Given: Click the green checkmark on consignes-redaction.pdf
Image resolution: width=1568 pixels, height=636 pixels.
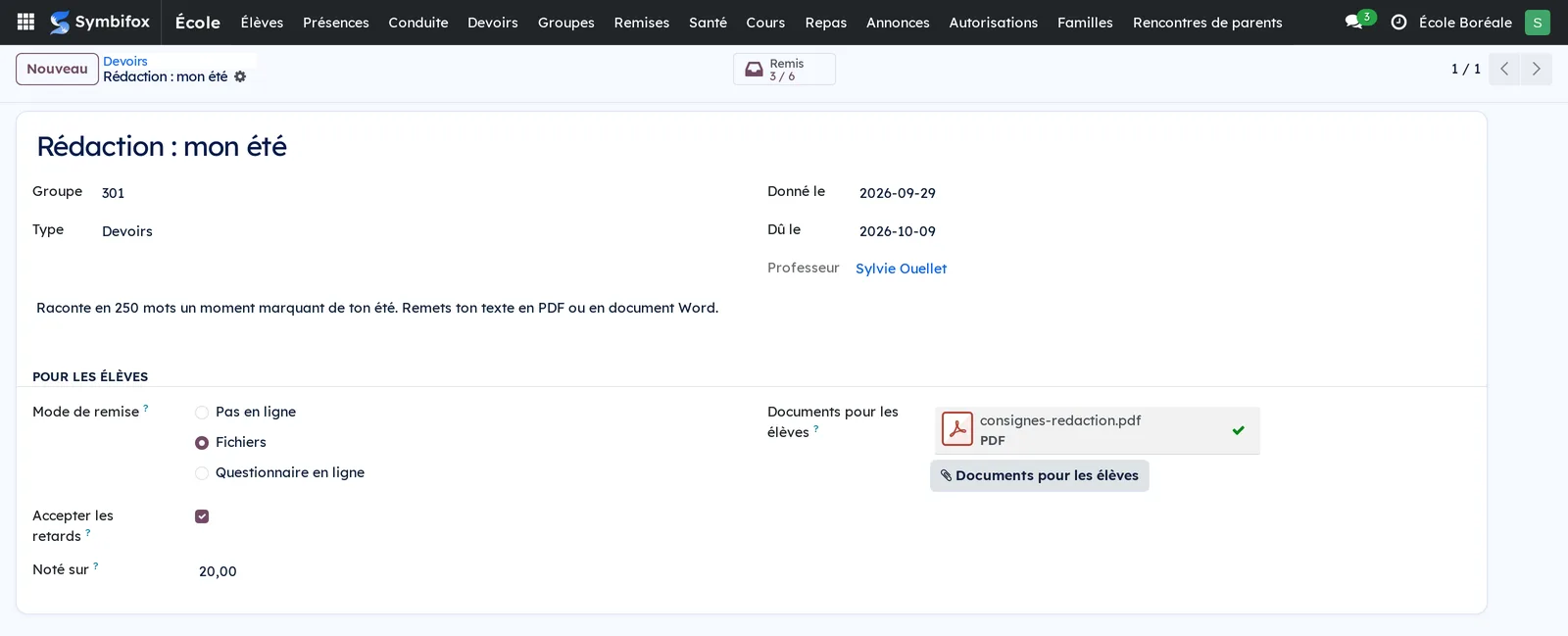Looking at the screenshot, I should pos(1239,430).
